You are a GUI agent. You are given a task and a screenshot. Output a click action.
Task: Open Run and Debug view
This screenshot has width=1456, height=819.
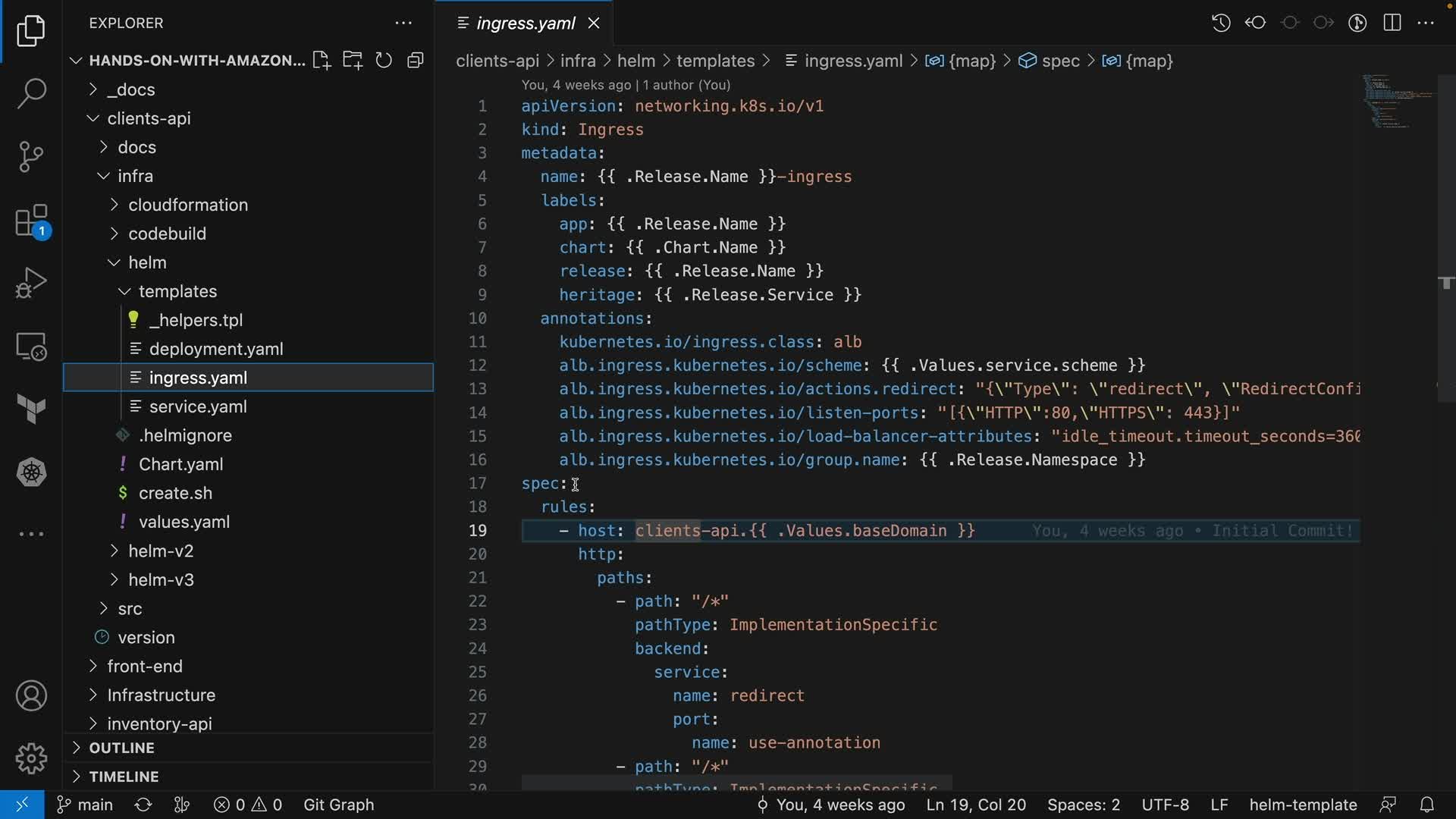point(31,284)
